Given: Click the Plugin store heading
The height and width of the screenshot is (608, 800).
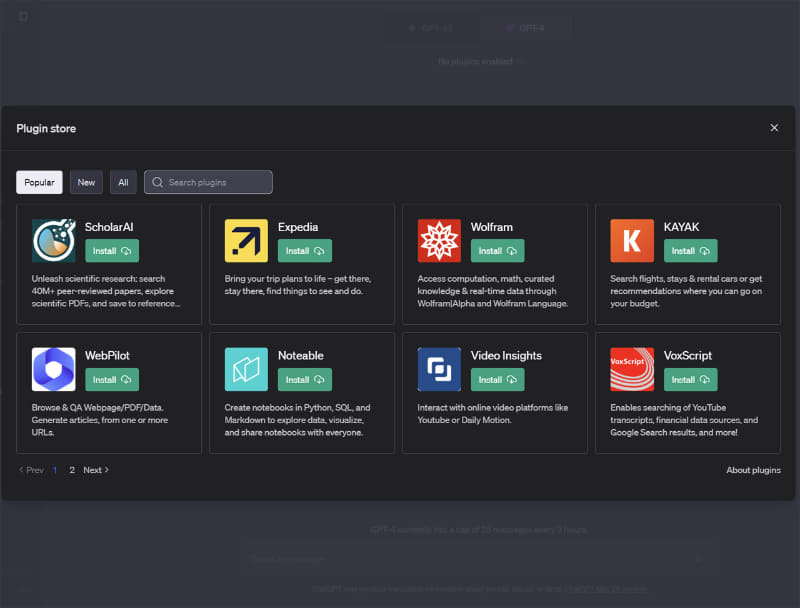Looking at the screenshot, I should click(46, 129).
